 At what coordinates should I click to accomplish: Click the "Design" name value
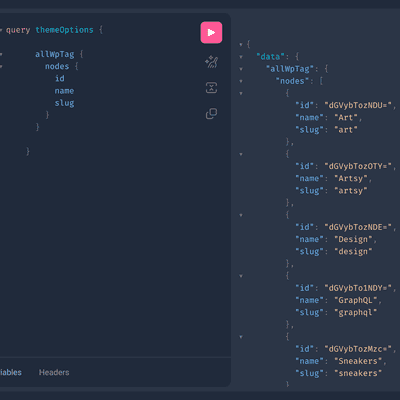coord(353,239)
